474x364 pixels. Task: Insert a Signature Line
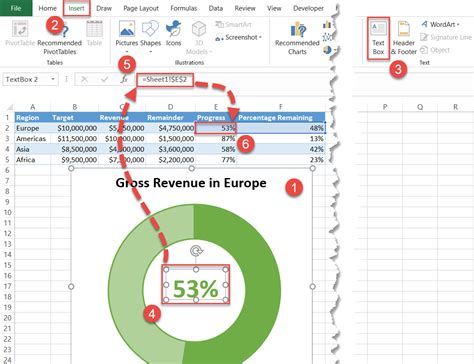[x=446, y=37]
